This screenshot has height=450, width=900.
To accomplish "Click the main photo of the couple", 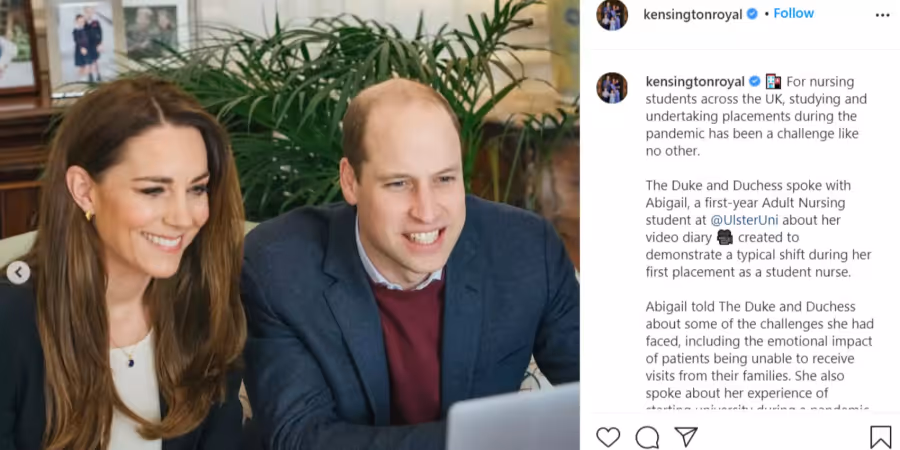I will 290,225.
